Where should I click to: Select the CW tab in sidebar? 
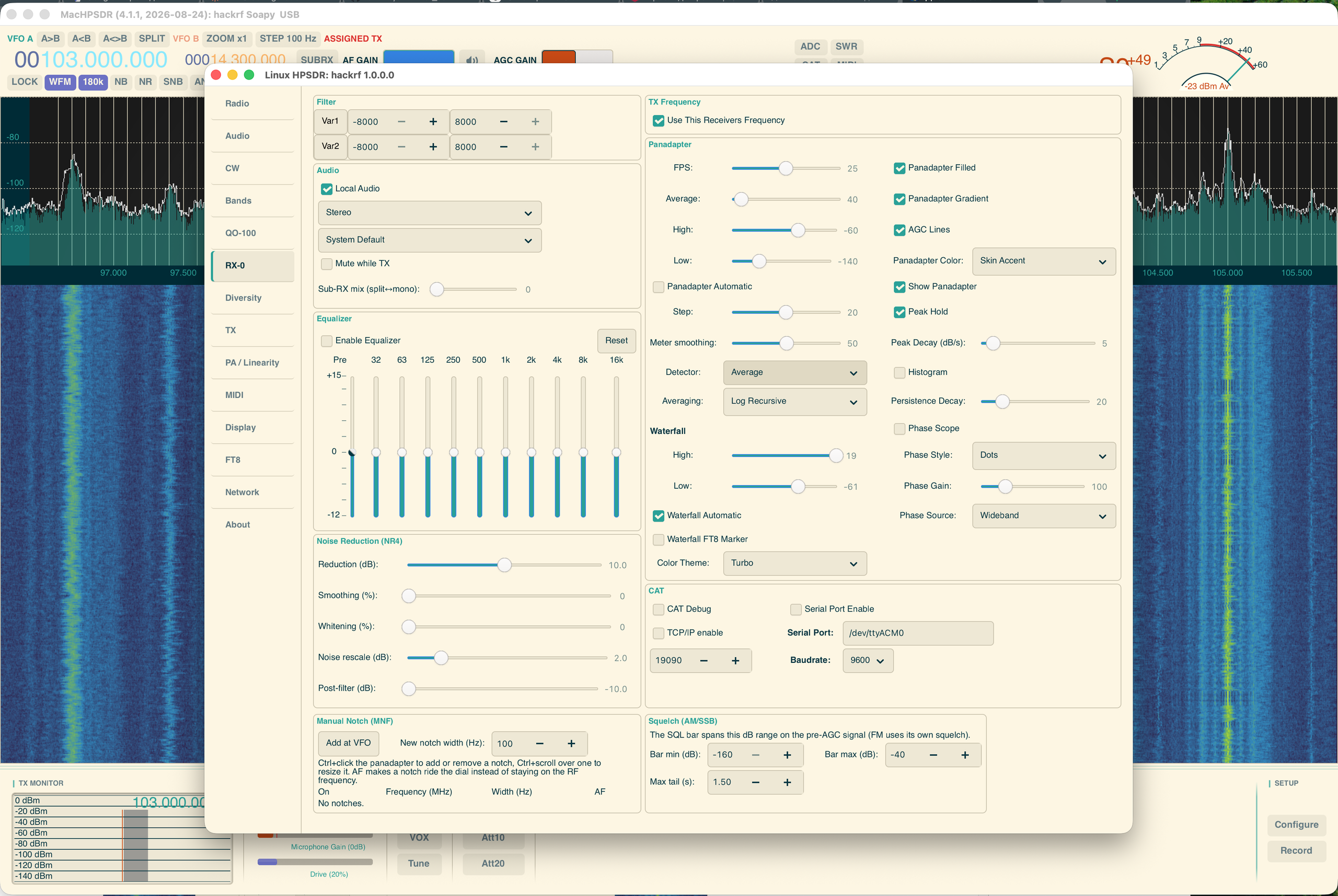252,168
